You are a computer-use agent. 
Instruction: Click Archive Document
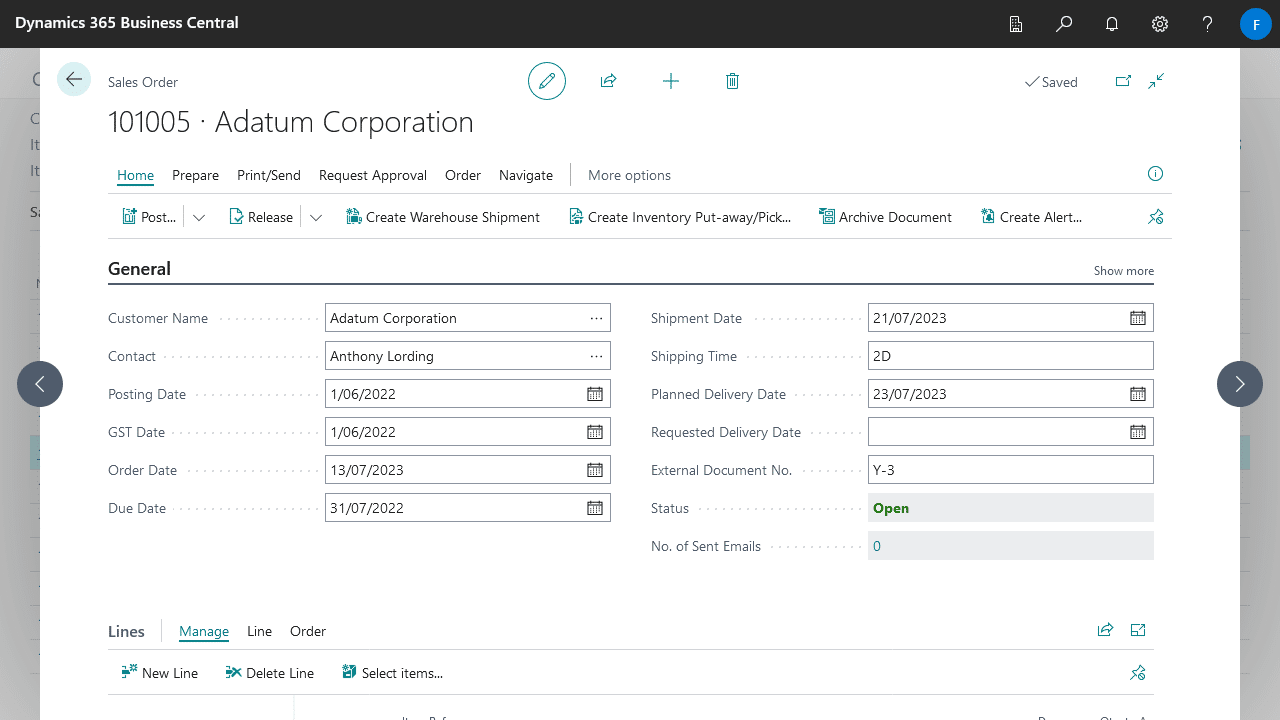[x=885, y=217]
